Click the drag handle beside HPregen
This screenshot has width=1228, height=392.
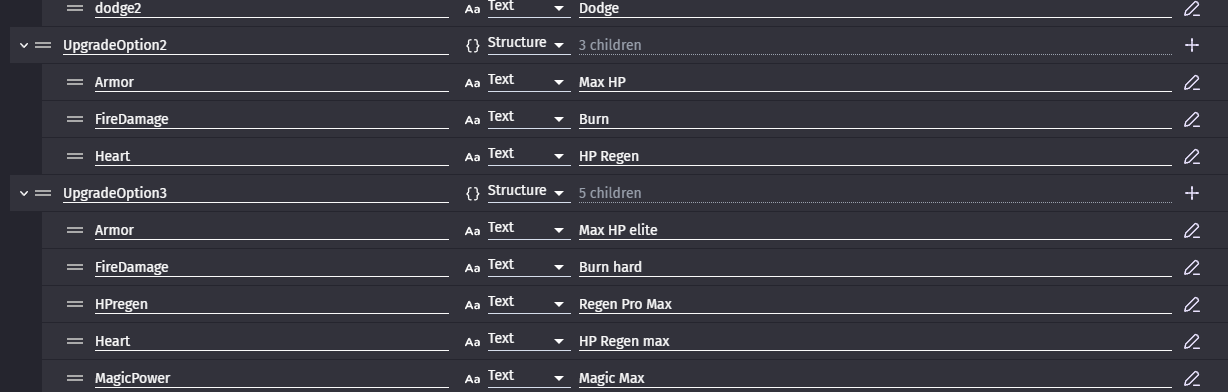tap(75, 304)
